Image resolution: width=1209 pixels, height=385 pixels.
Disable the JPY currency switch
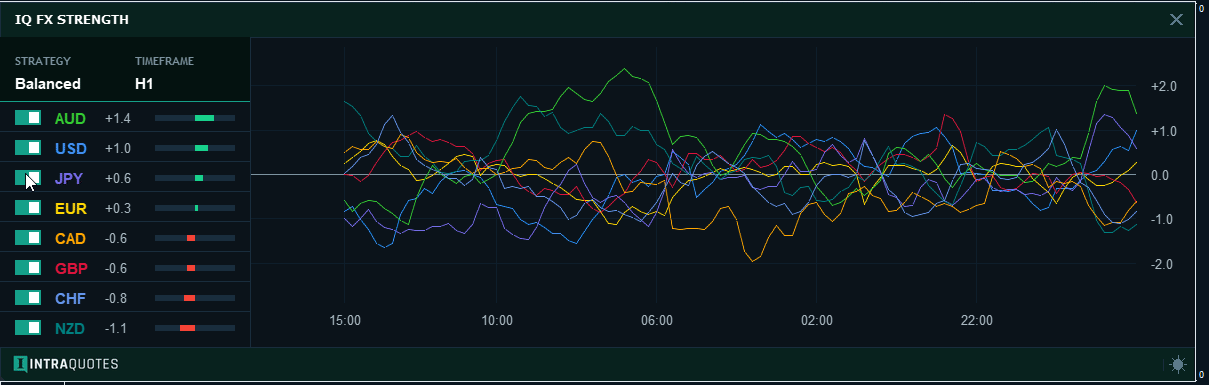(28, 178)
